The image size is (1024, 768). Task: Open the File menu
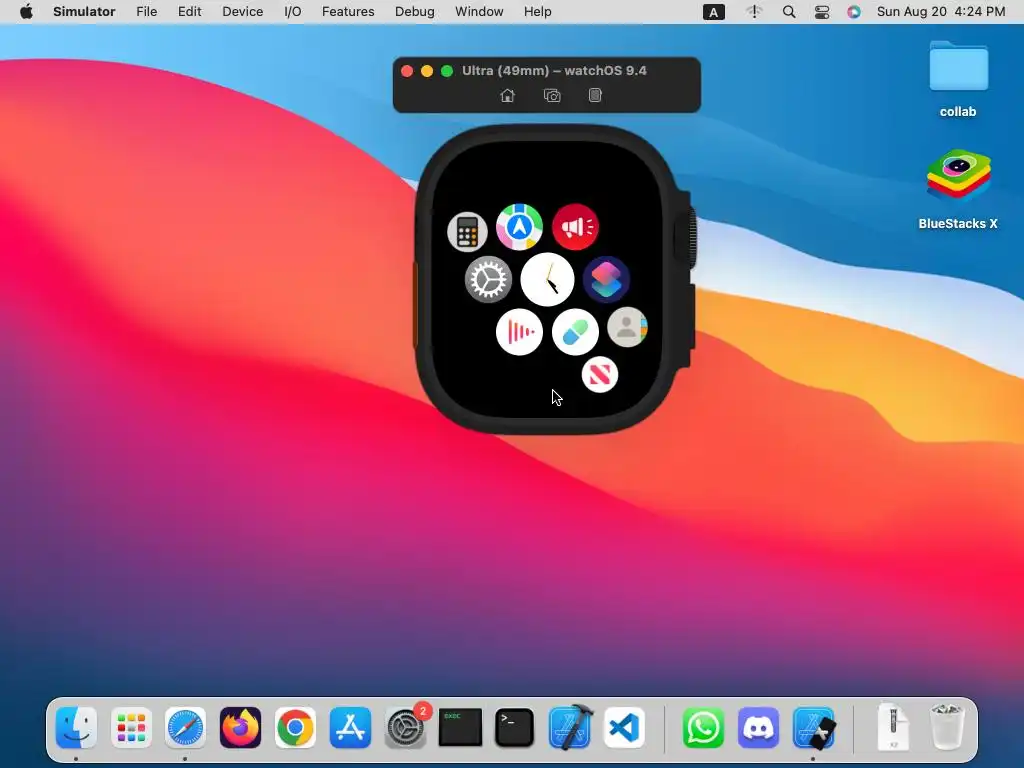tap(146, 12)
